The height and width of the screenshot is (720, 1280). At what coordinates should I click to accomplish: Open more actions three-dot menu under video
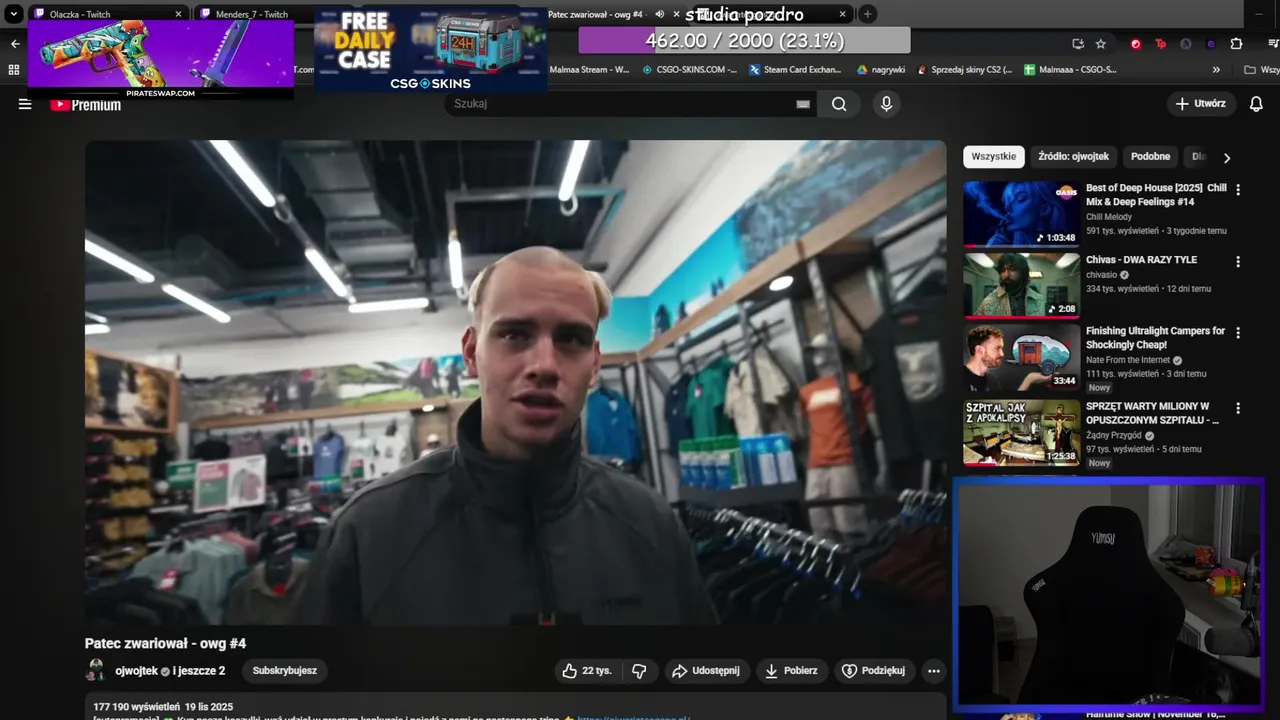click(x=934, y=671)
